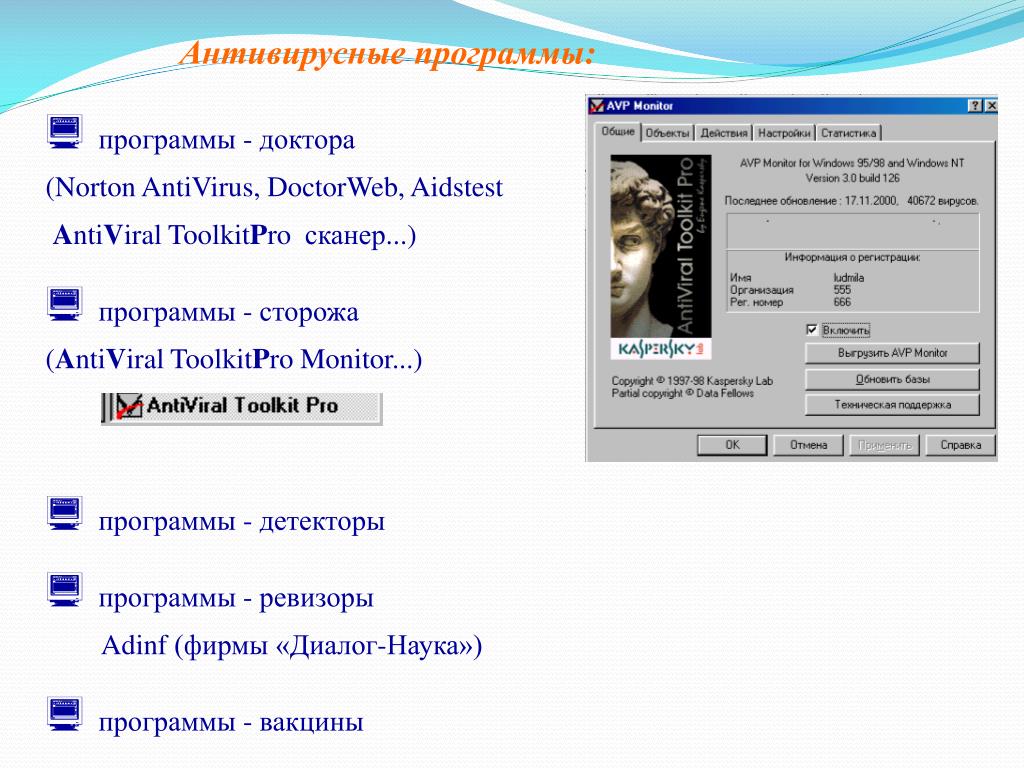Click computer bullet icon beside программы - сторожа
Screen dimensions: 1024x768
65,304
